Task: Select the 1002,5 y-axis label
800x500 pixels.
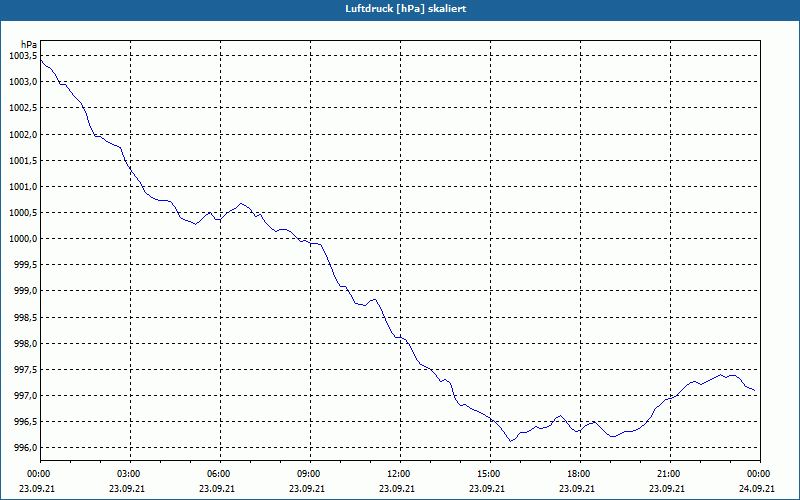Action: (23, 108)
